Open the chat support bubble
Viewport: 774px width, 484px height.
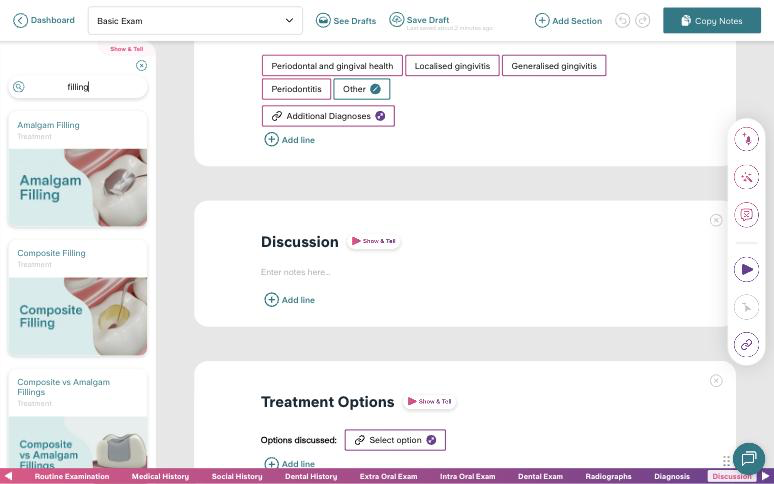click(x=749, y=458)
